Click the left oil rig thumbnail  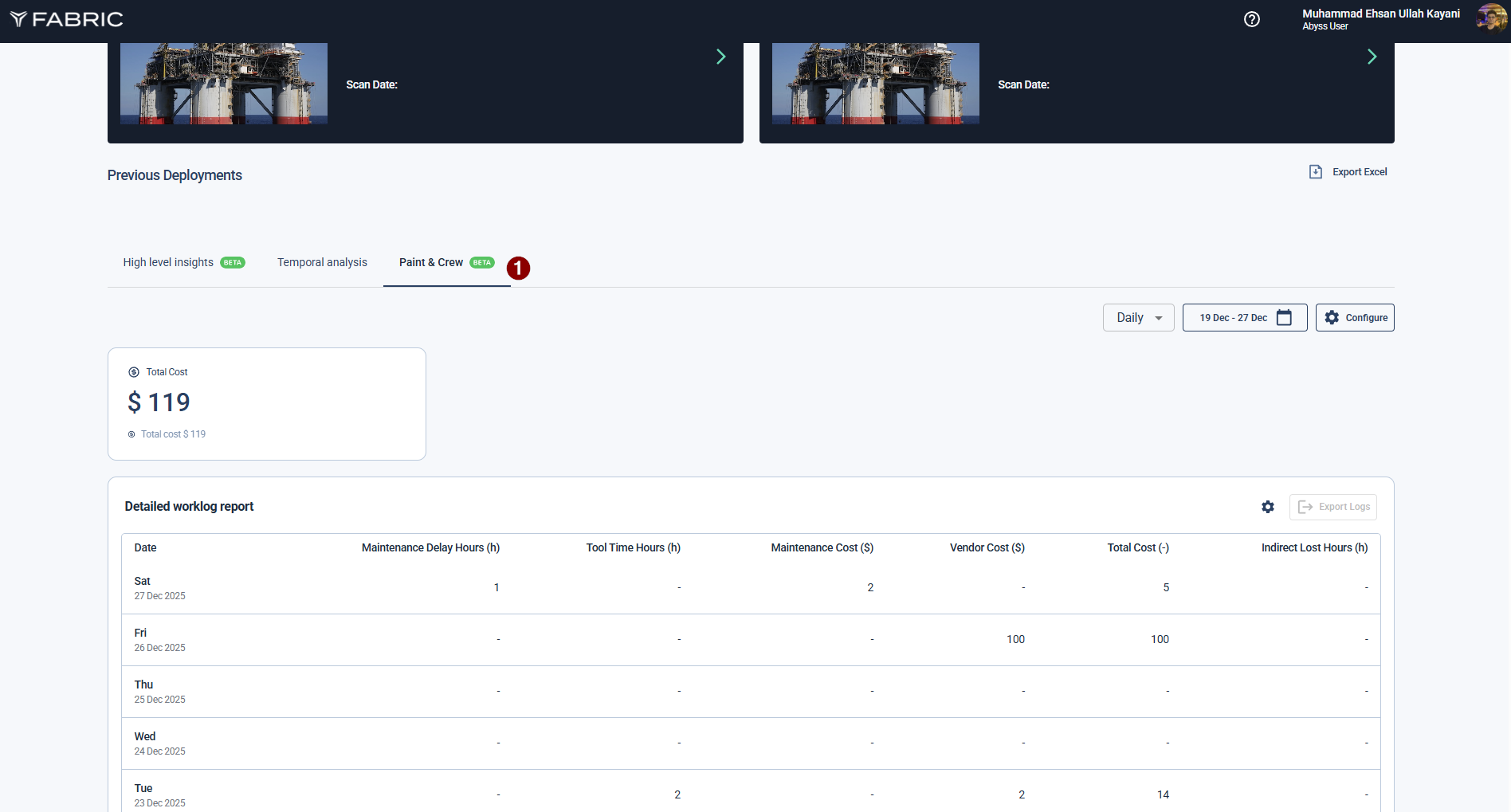pyautogui.click(x=224, y=84)
